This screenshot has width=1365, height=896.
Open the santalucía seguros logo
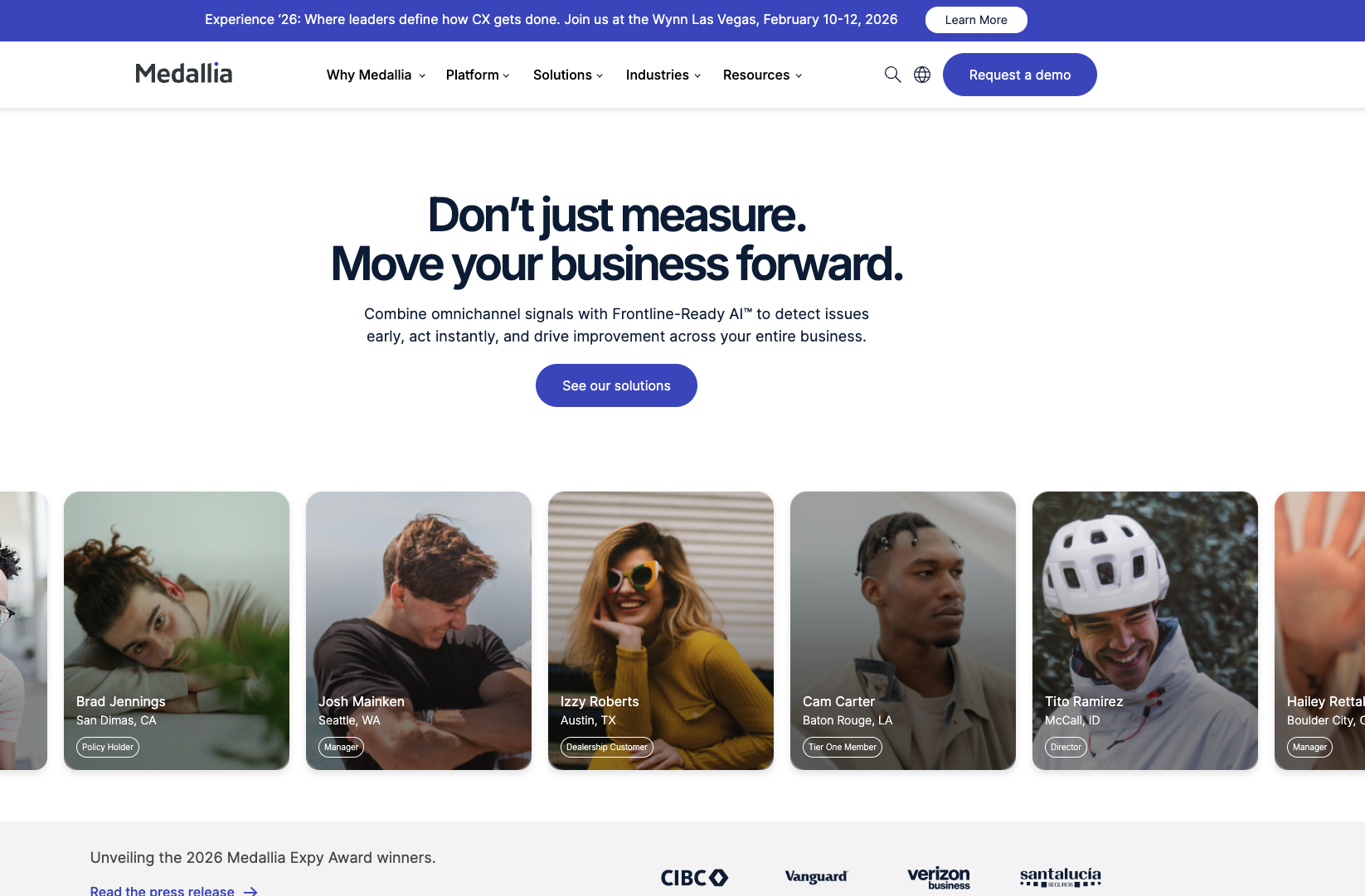tap(1061, 877)
